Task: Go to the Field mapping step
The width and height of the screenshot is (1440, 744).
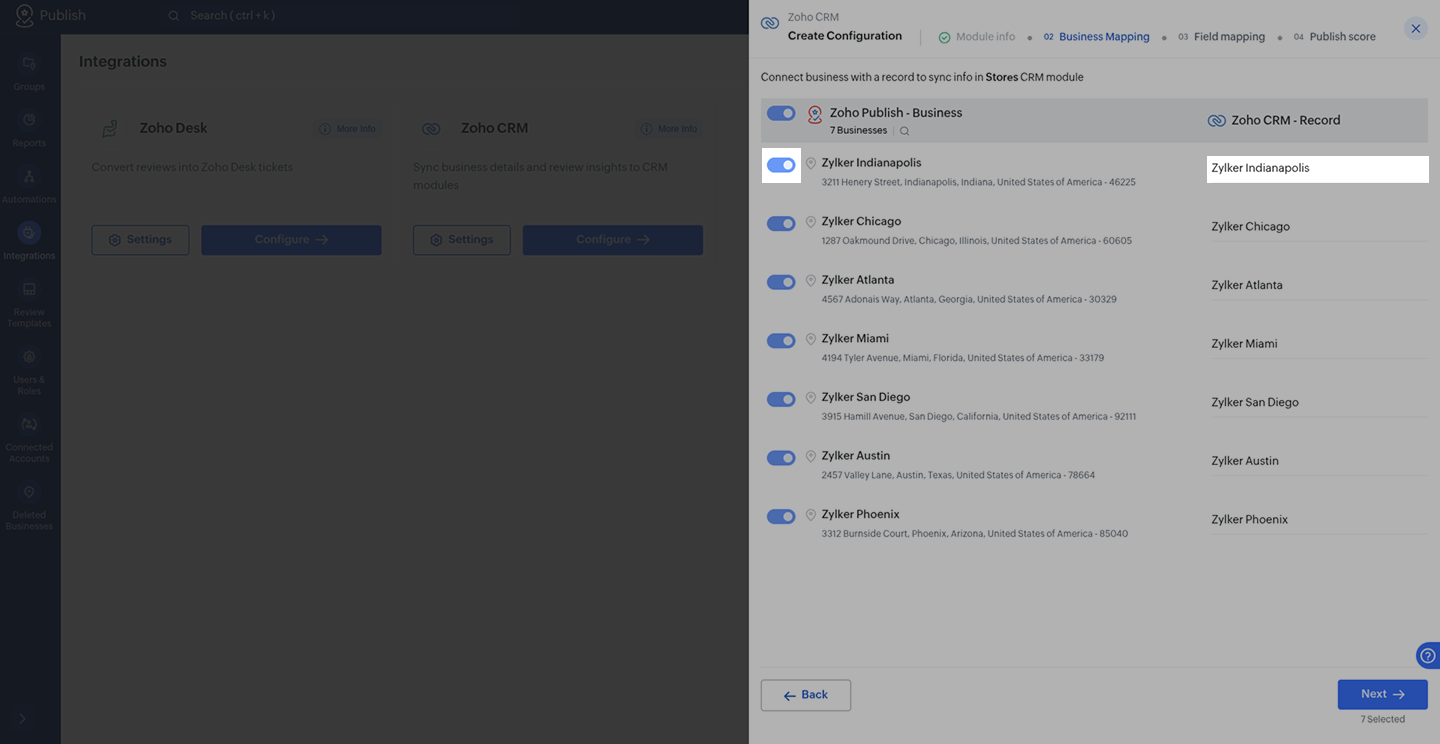Action: point(1228,37)
